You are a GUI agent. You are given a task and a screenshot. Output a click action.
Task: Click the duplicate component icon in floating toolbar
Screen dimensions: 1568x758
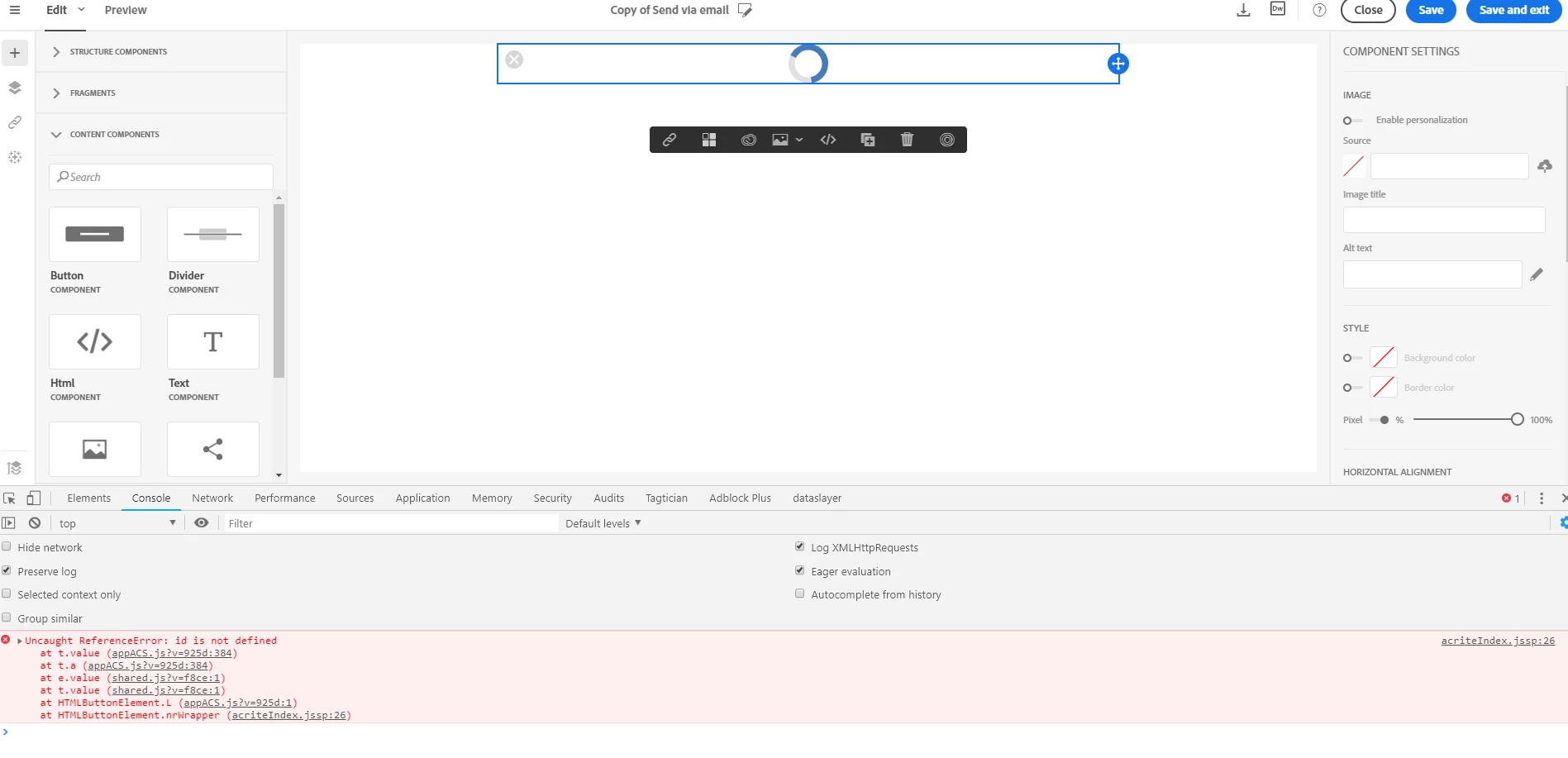[x=868, y=140]
